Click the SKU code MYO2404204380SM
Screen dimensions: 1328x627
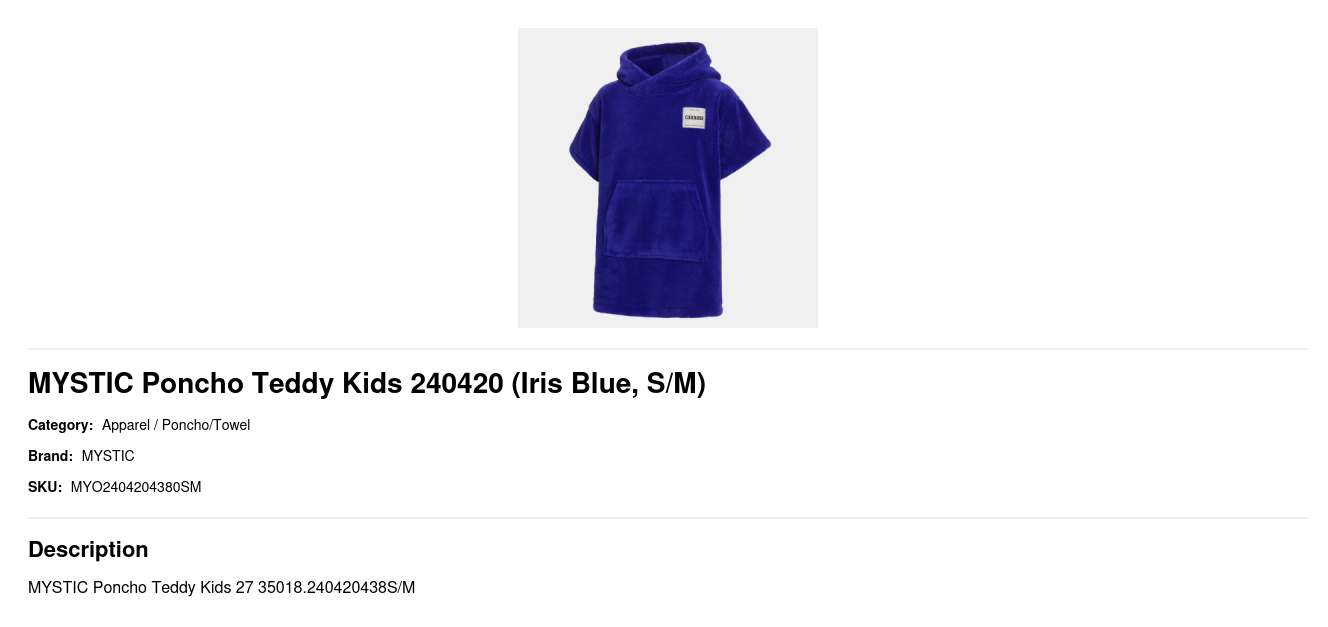click(136, 487)
